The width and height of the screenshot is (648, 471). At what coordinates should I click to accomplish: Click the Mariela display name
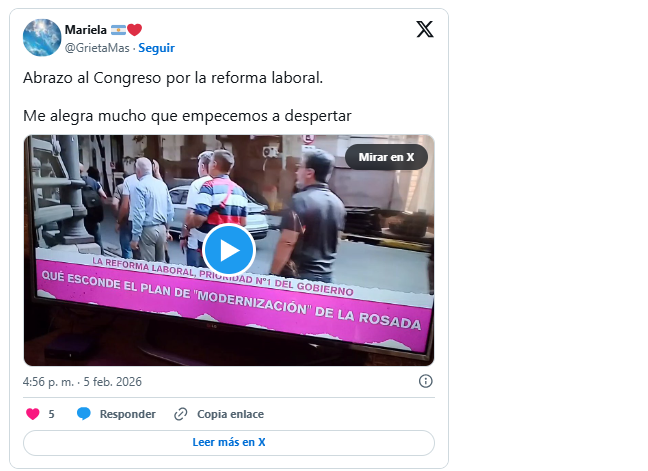(x=86, y=30)
